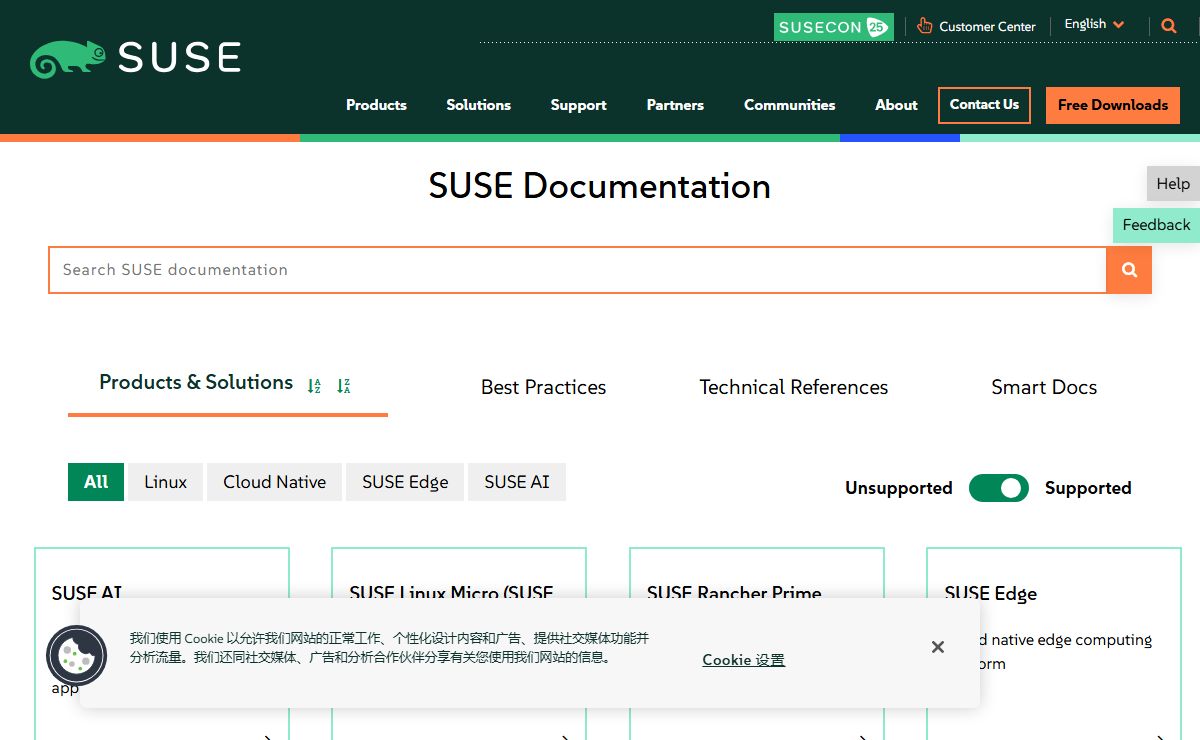Open the Help side tab
The image size is (1200, 740).
[1173, 183]
